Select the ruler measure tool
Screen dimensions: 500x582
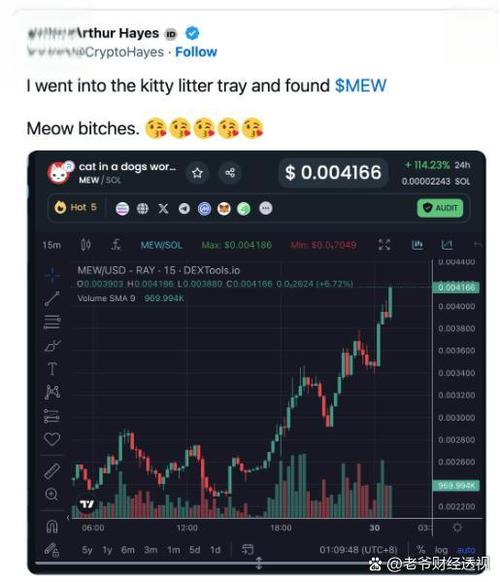click(x=52, y=471)
